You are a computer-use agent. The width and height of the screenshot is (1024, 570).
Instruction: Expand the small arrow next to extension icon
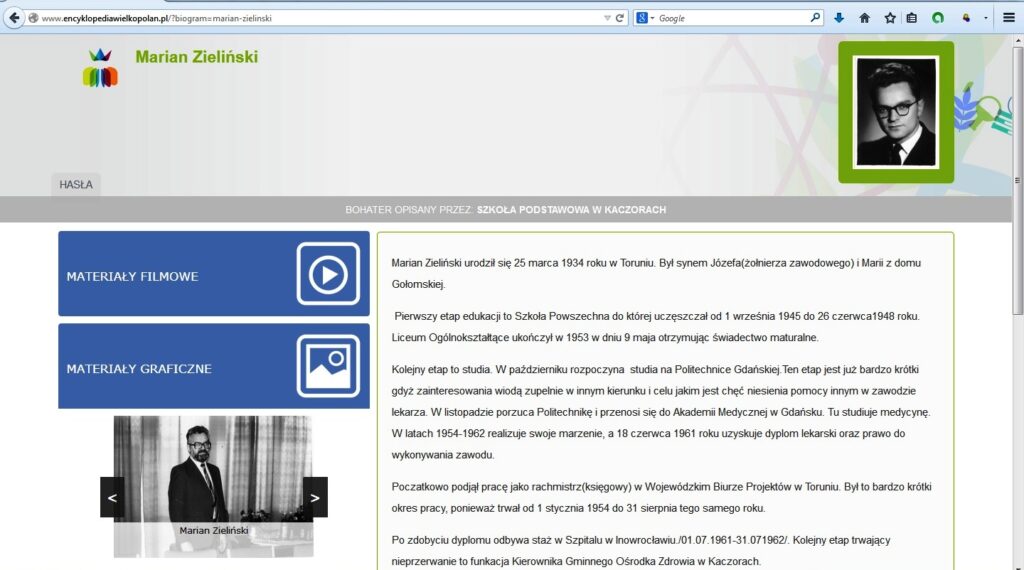click(x=985, y=18)
